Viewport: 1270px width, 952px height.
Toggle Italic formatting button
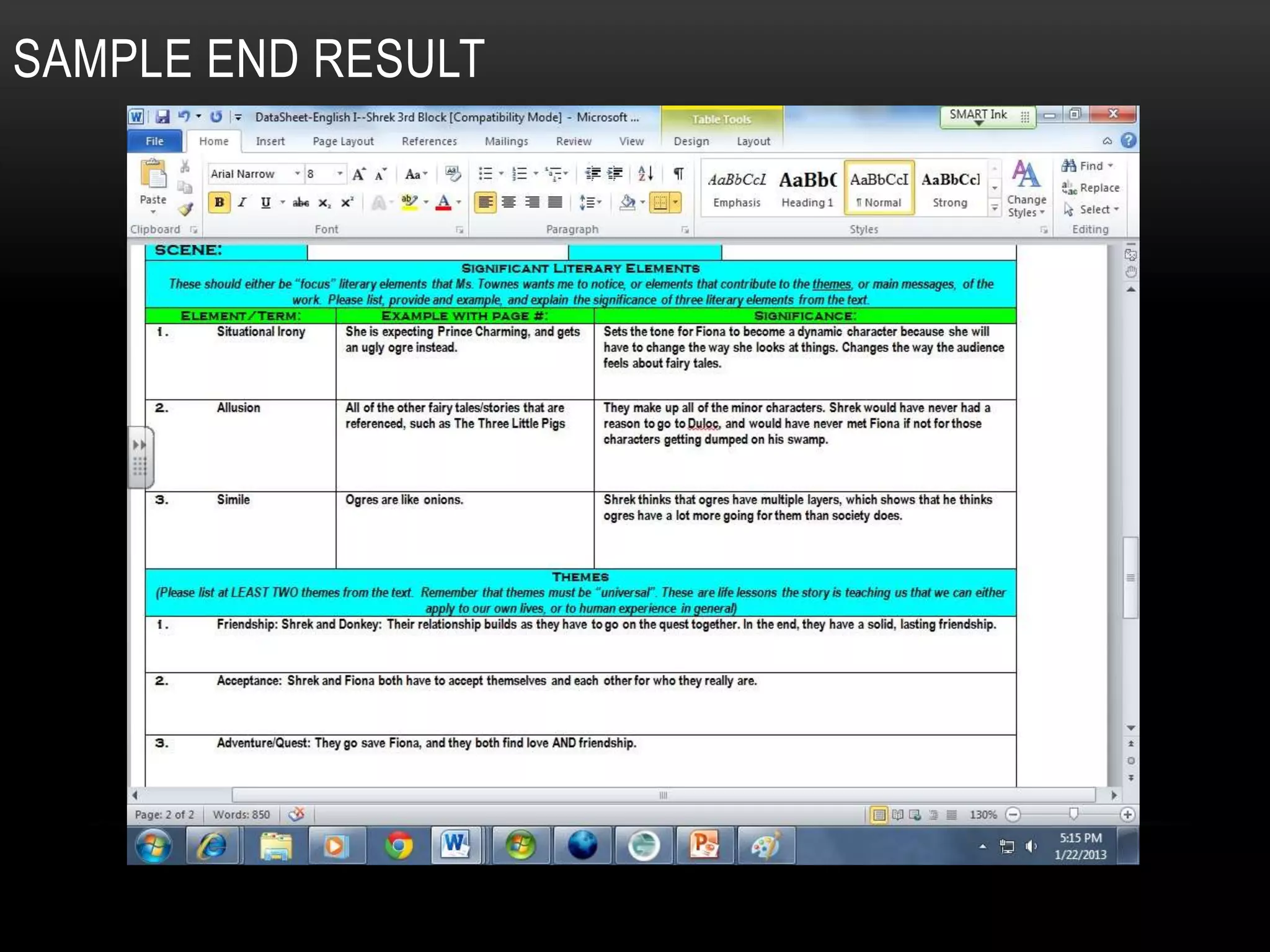coord(242,203)
